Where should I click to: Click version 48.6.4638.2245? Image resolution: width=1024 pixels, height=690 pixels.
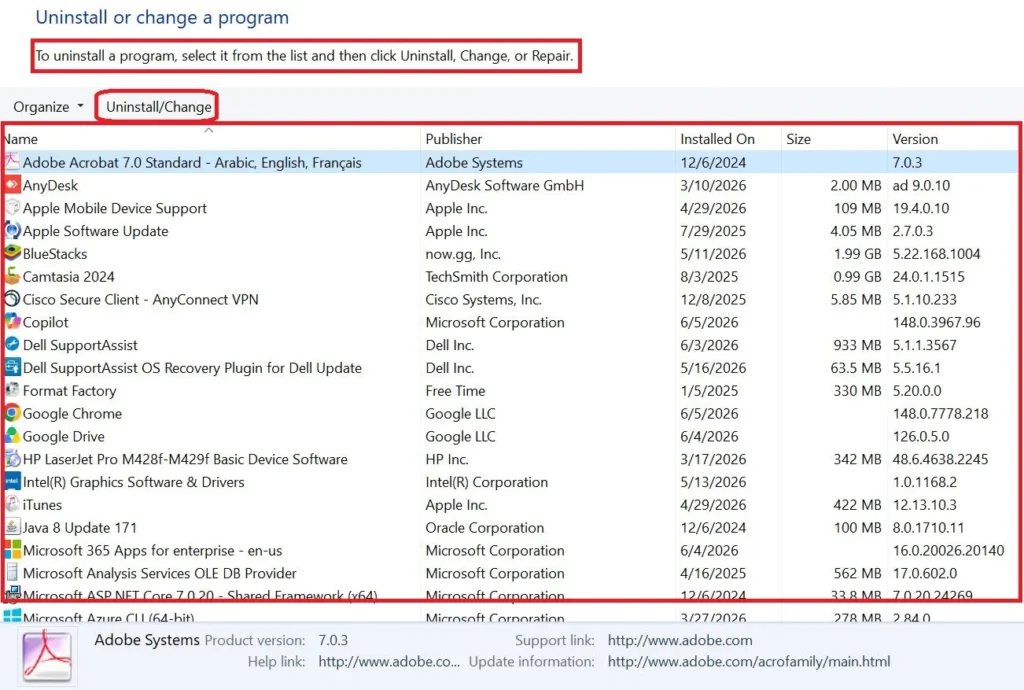point(940,460)
